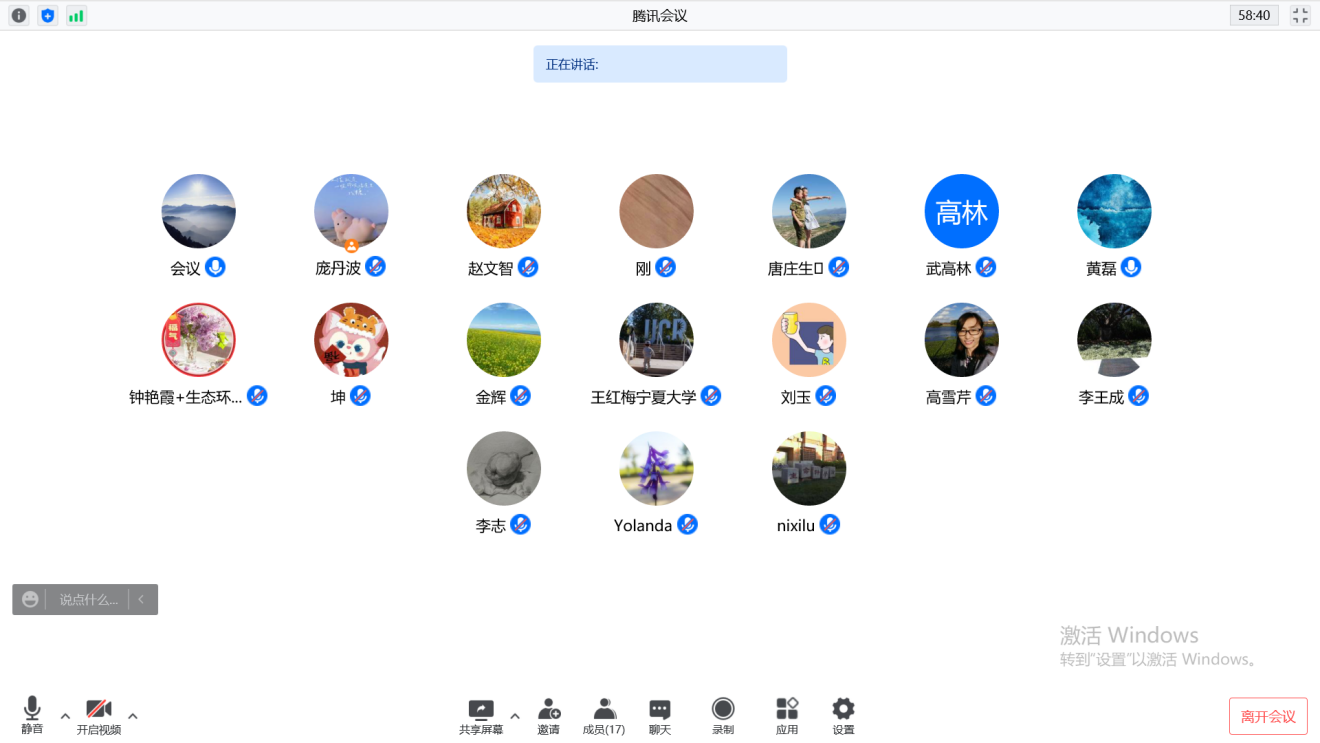Screen dimensions: 1320x743
Task: Click the 离开会议 leave meeting button
Action: point(1268,716)
